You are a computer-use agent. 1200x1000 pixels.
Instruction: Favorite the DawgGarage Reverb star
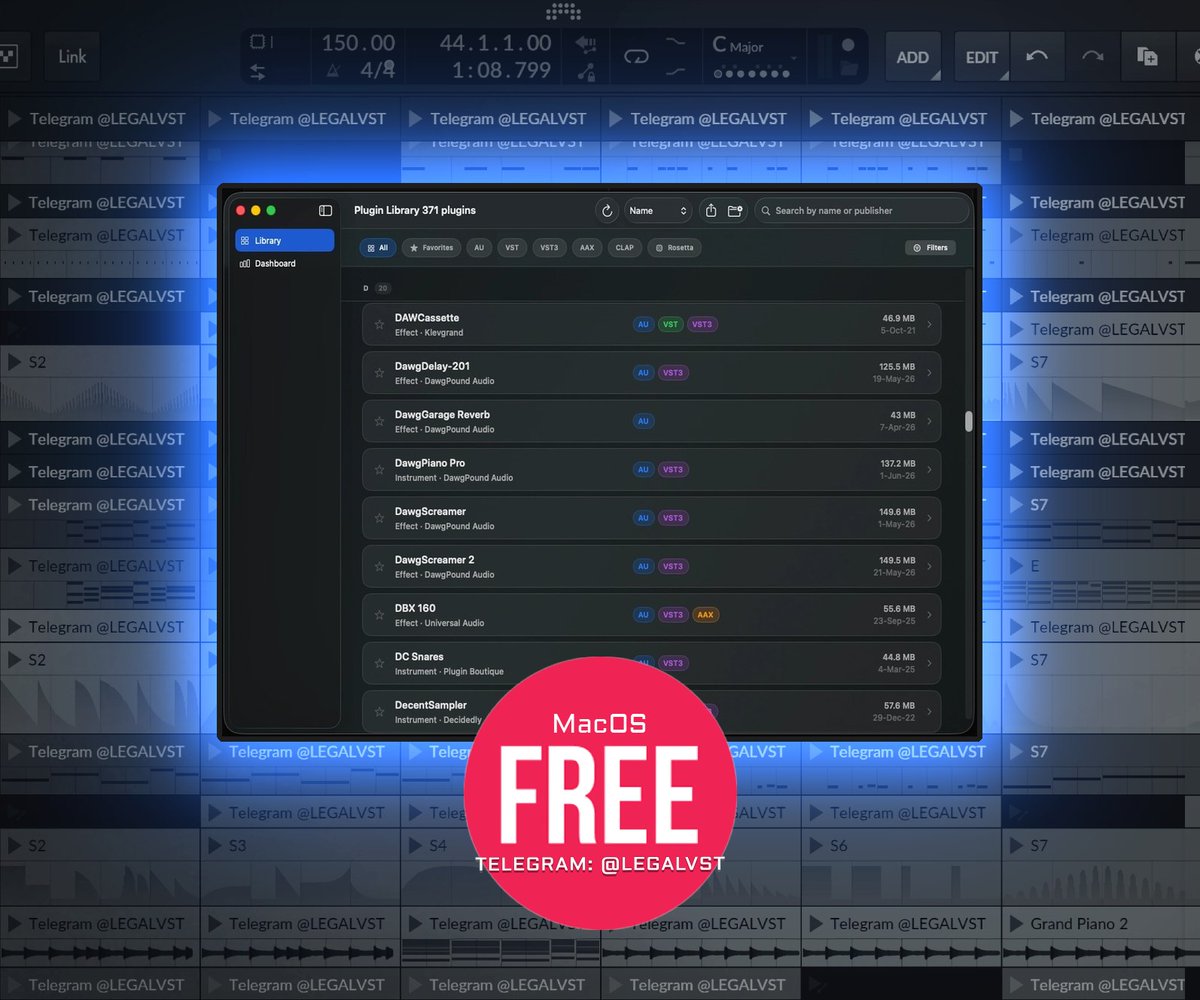(379, 422)
